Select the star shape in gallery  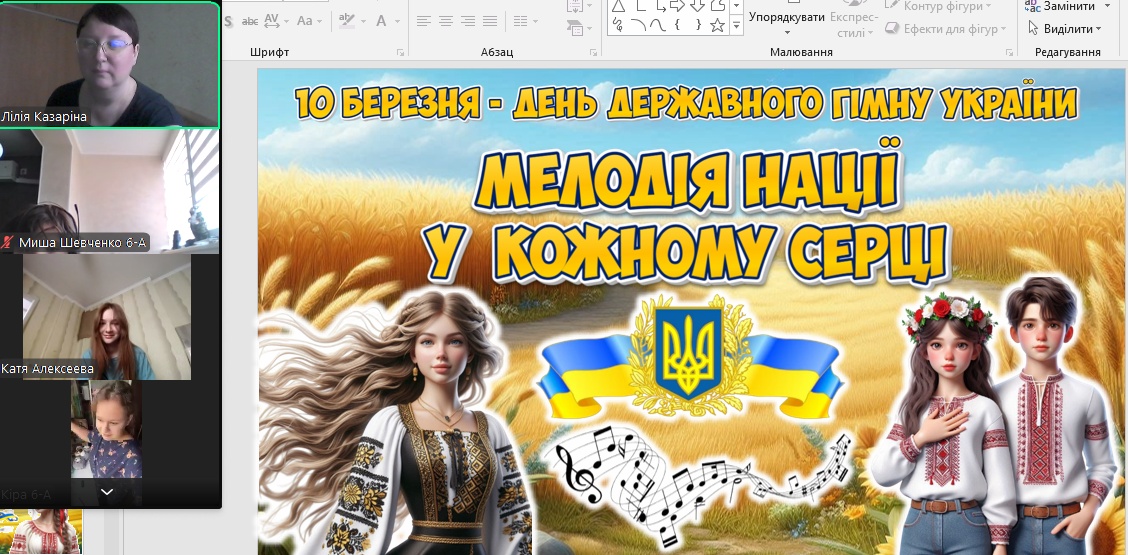[717, 26]
